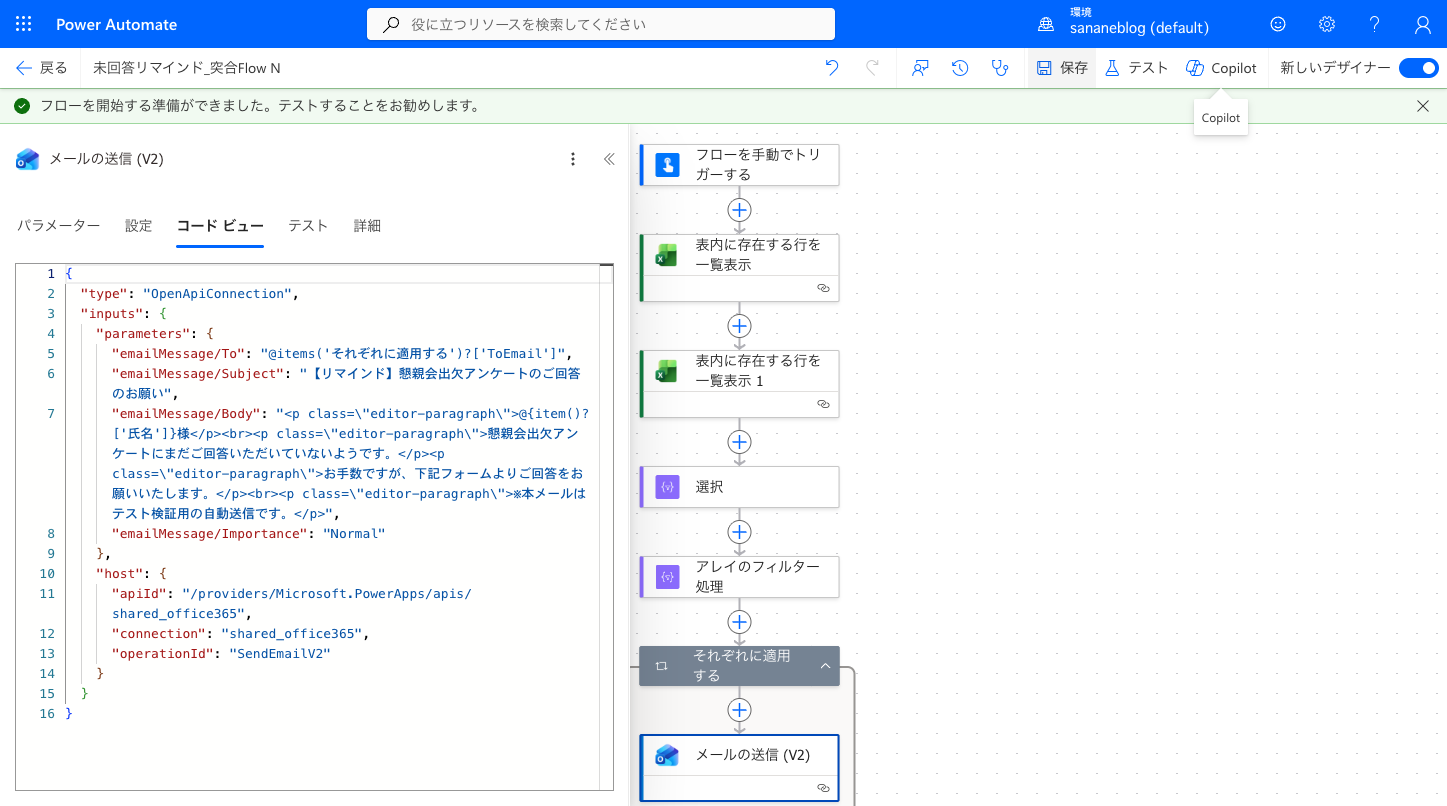Open the app launcher waffle icon

tap(24, 24)
